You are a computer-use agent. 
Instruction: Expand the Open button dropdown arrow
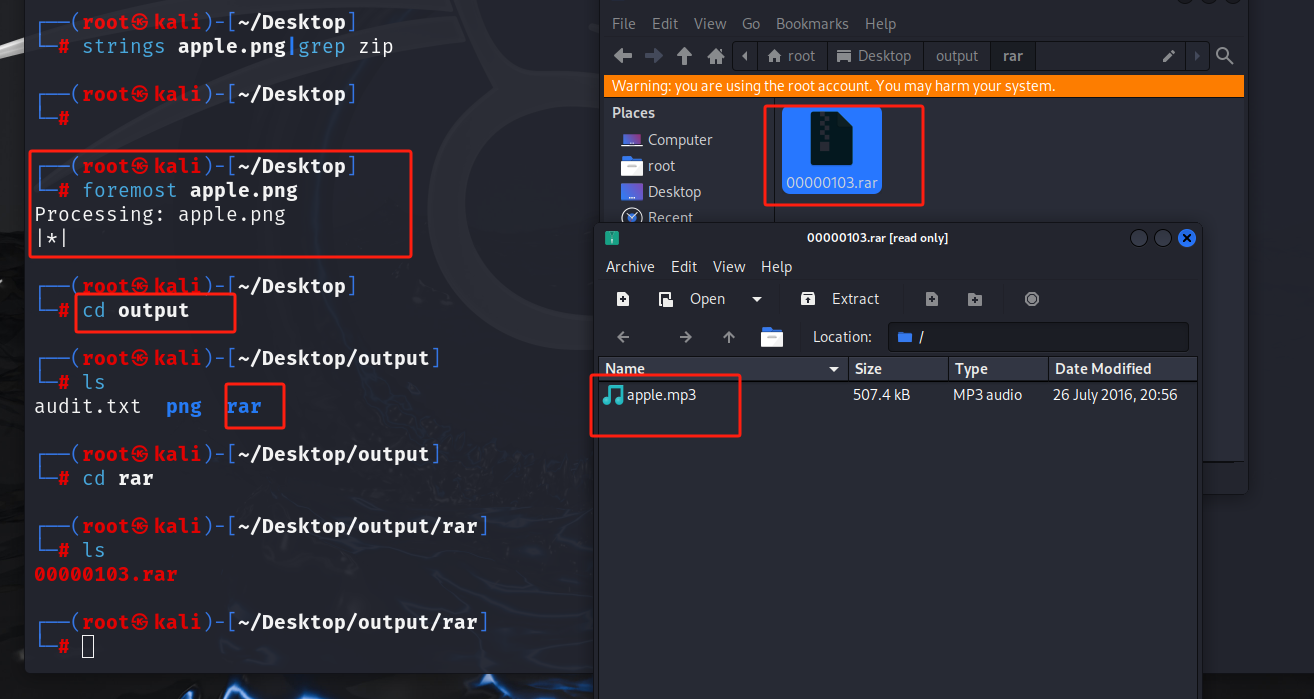click(757, 299)
